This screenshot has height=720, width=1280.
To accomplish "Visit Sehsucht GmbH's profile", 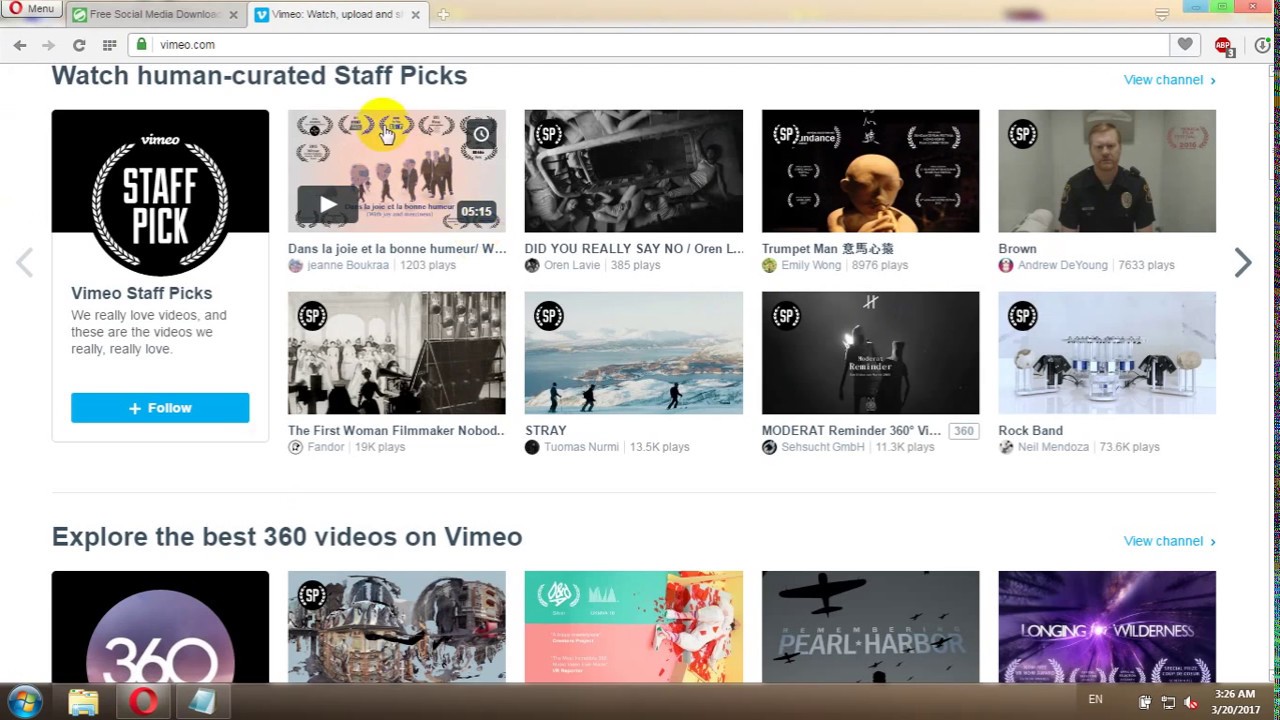I will (x=823, y=447).
